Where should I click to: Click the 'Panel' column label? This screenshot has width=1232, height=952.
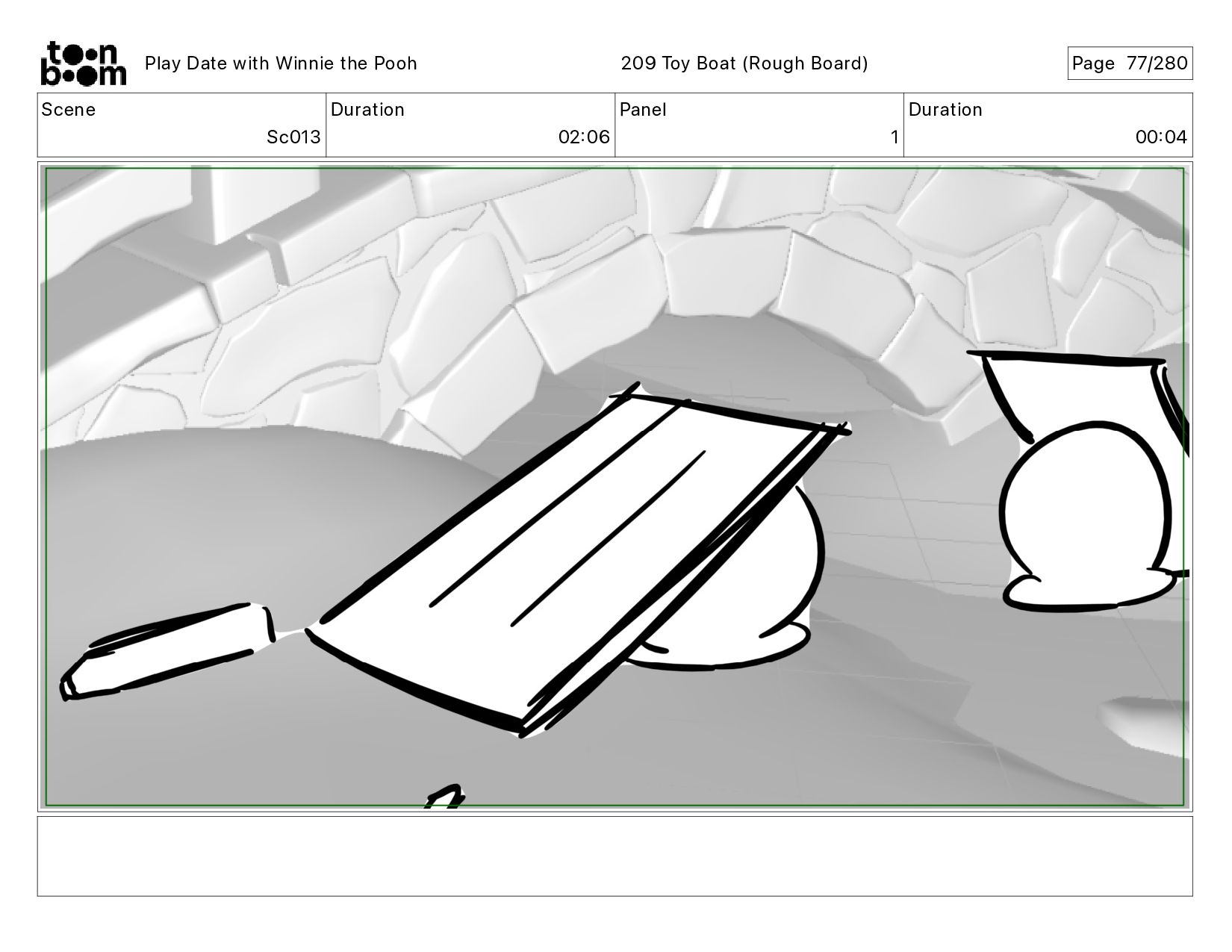(x=643, y=110)
